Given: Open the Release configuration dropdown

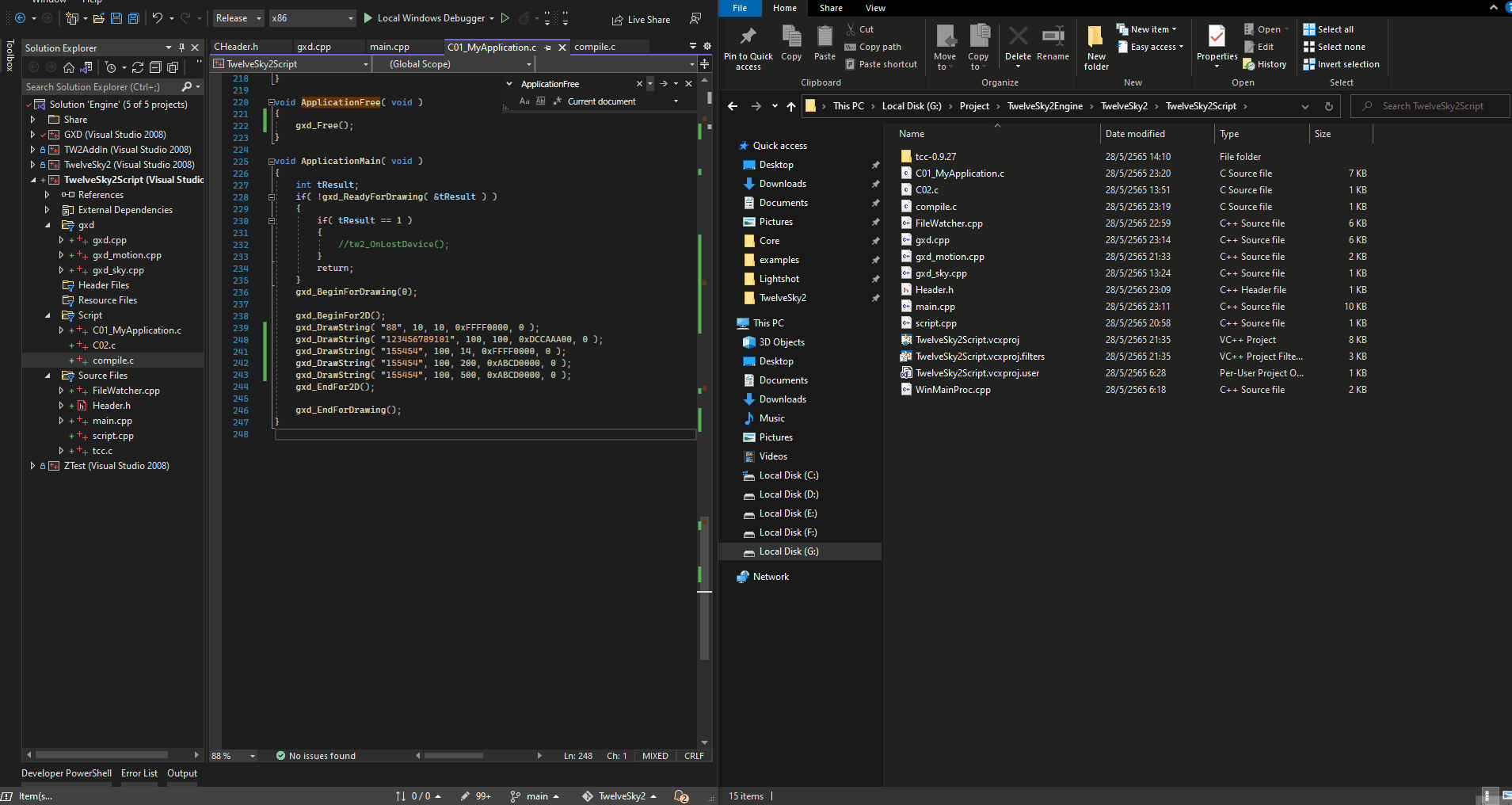Looking at the screenshot, I should [x=238, y=17].
